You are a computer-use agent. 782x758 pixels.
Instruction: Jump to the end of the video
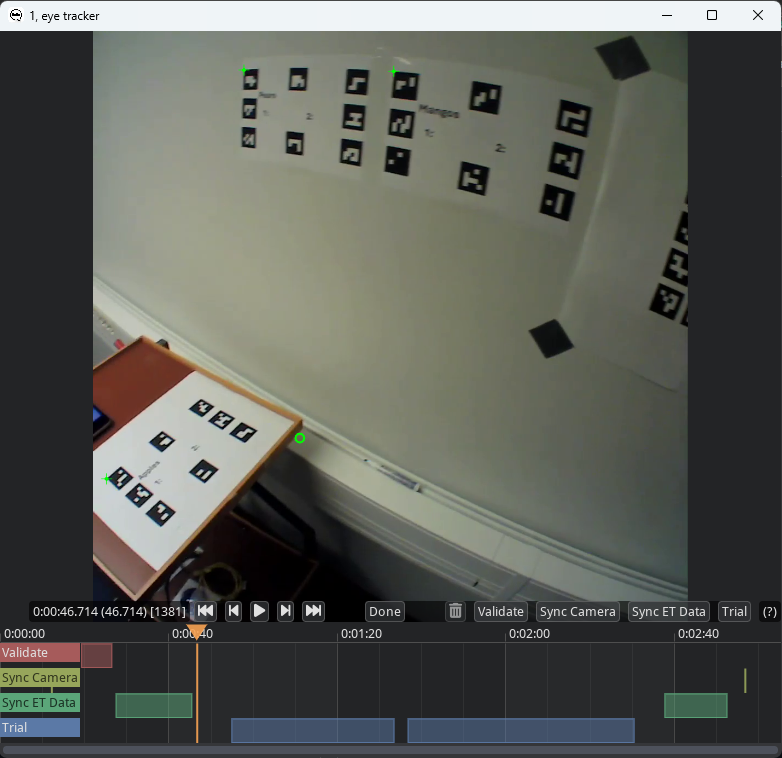(x=314, y=611)
